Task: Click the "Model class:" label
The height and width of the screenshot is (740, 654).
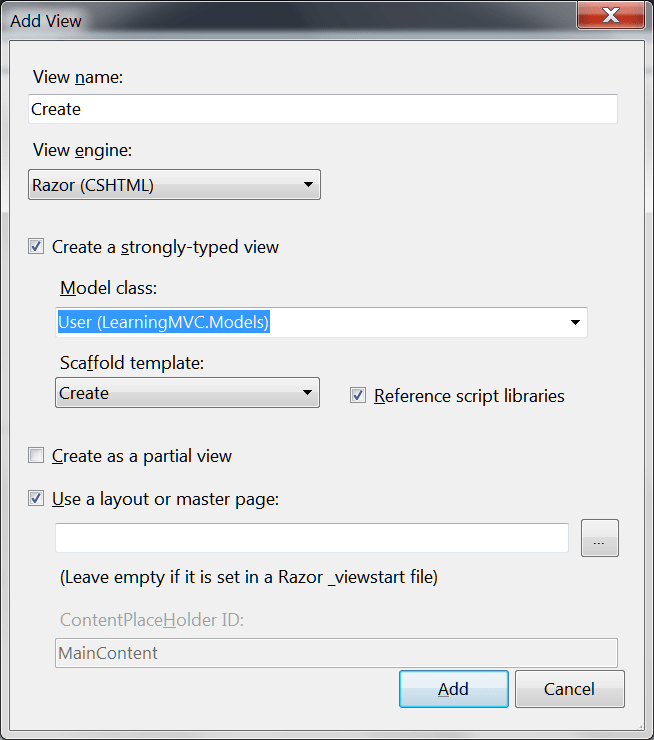Action: click(x=109, y=288)
